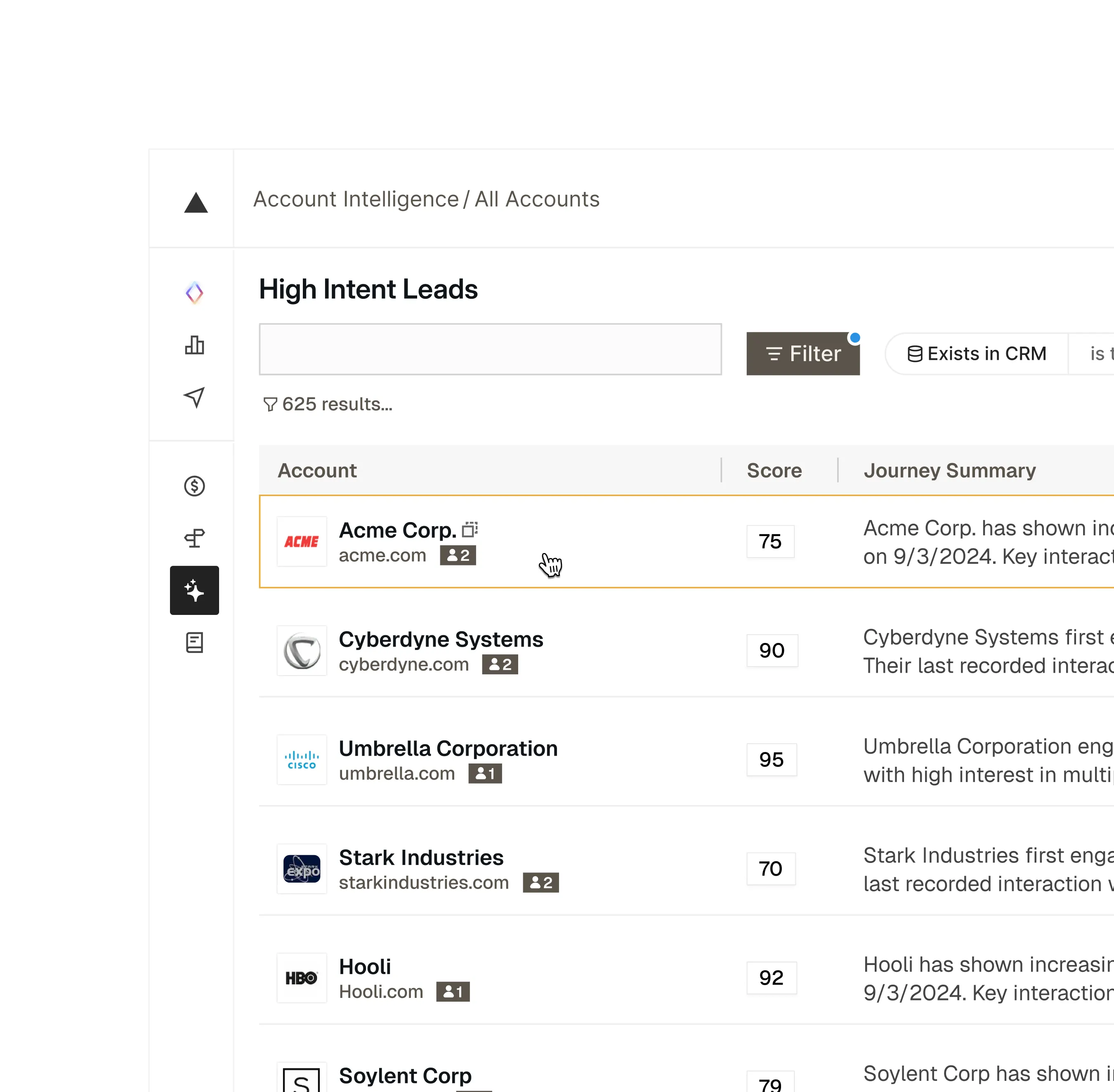
Task: Open the signpost sidebar icon
Action: pyautogui.click(x=194, y=538)
